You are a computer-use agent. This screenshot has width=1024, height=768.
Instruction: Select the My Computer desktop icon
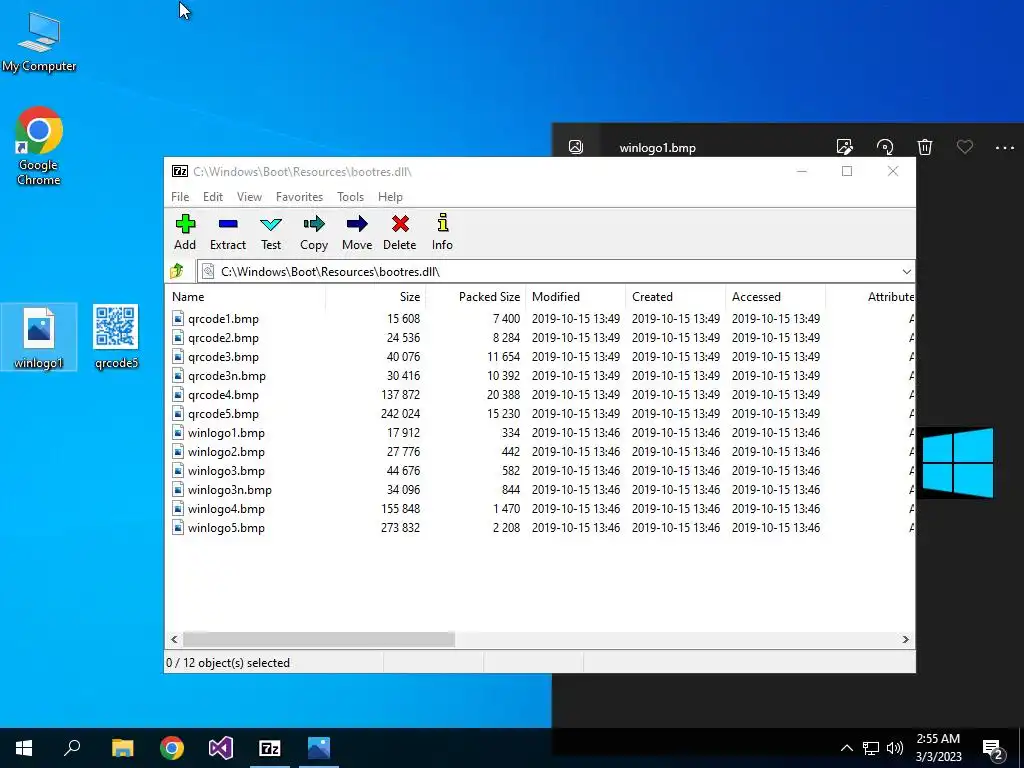39,42
